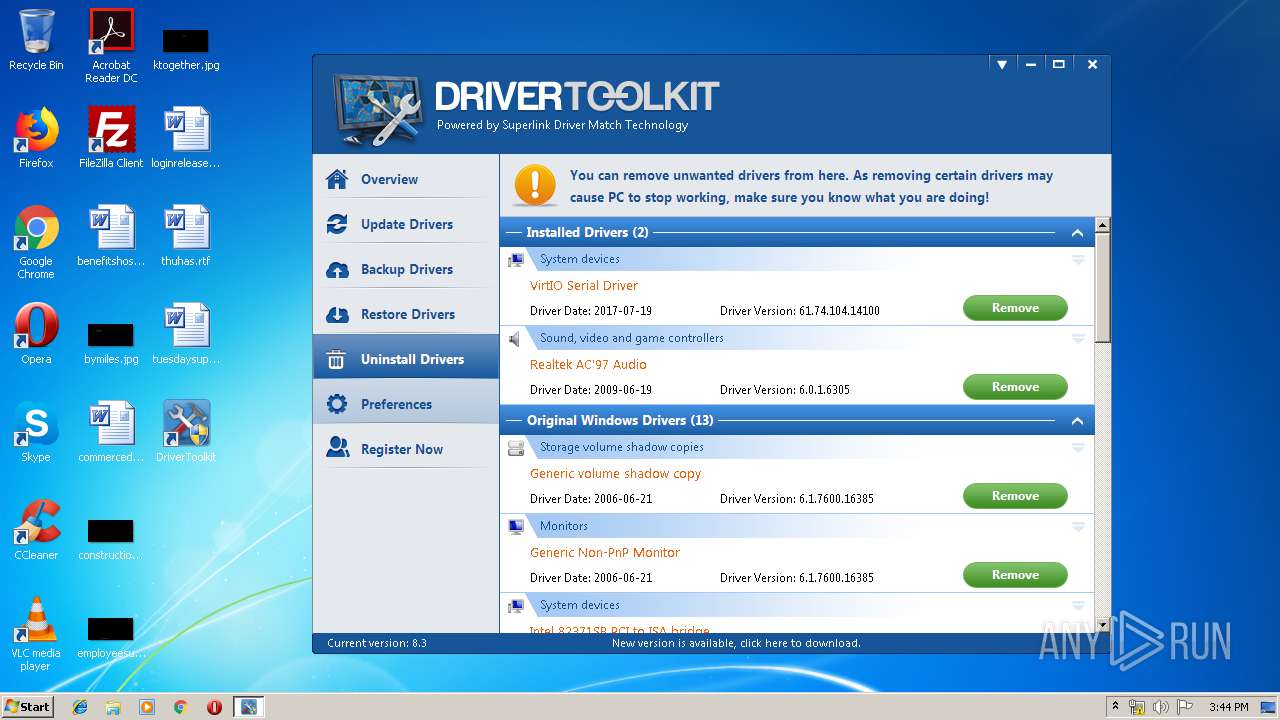Click Register Now
The width and height of the screenshot is (1280, 720).
click(405, 449)
